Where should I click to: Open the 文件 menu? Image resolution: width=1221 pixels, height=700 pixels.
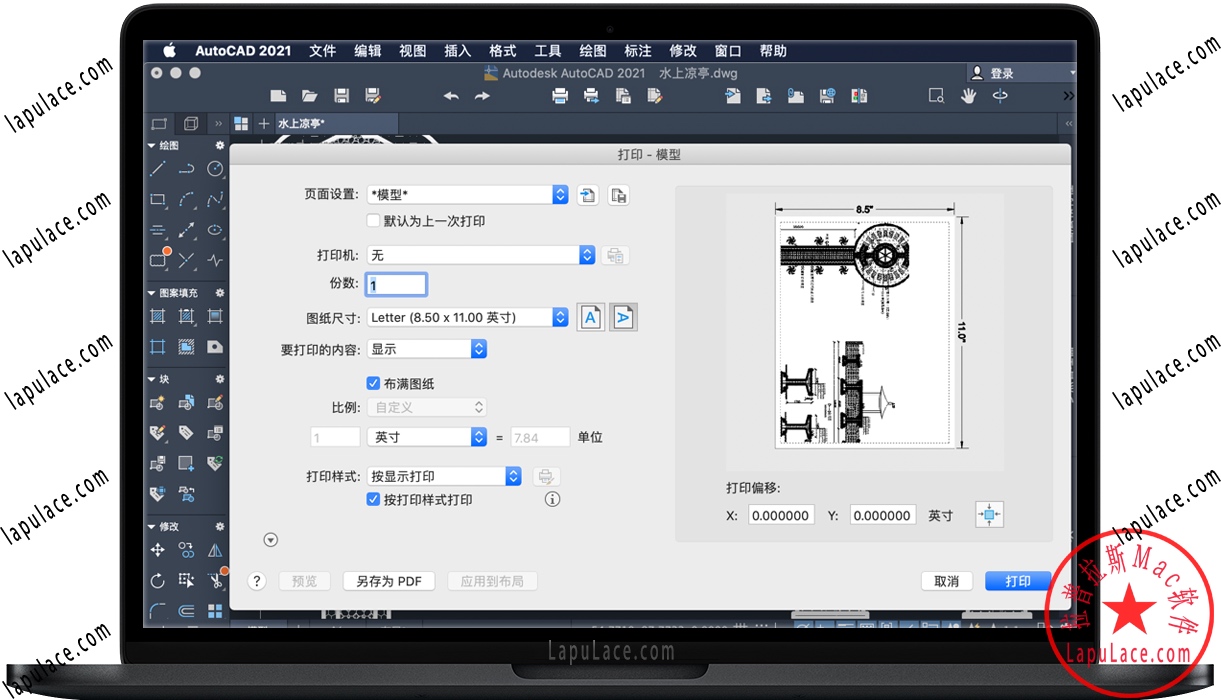[322, 51]
